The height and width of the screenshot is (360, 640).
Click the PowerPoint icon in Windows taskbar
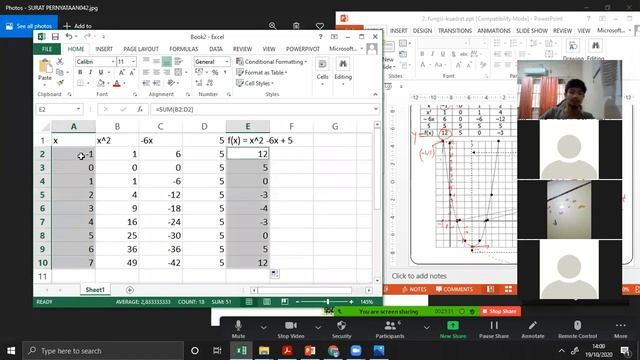click(x=310, y=351)
